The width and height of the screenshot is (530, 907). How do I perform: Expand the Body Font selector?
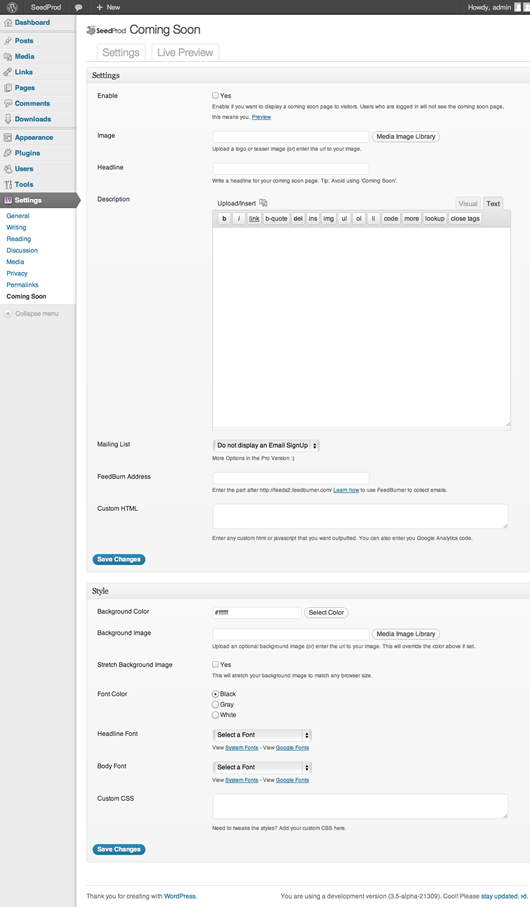[x=262, y=767]
